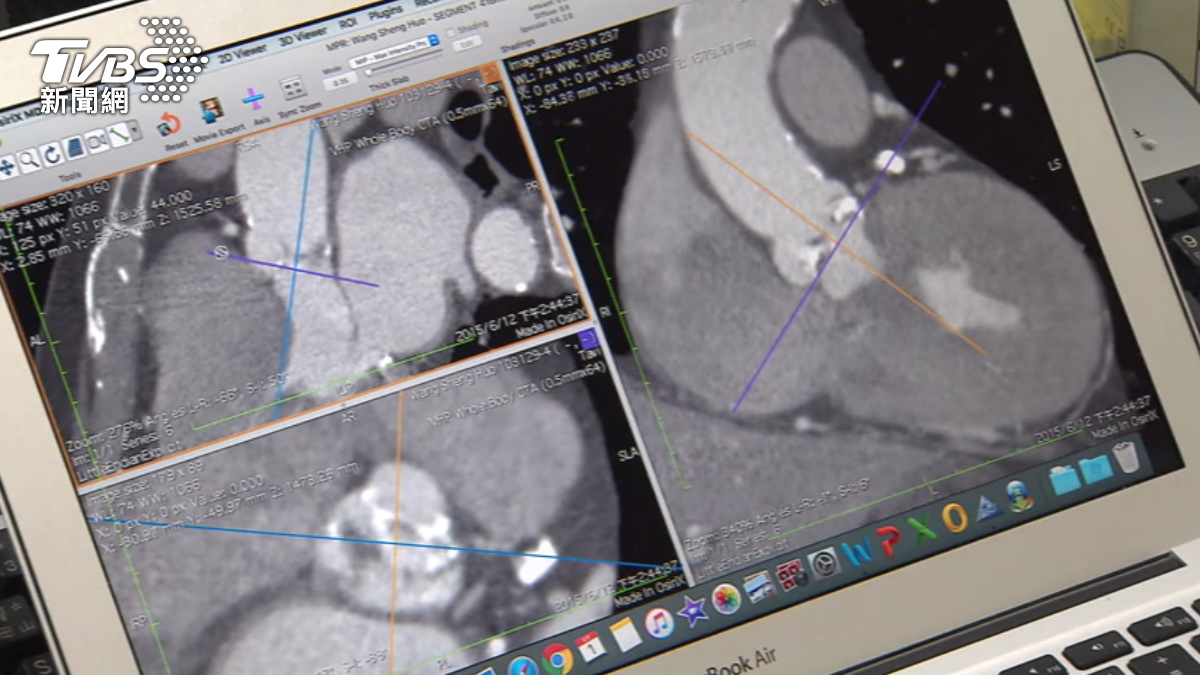Open Photos from the Dock
Screen dimensions: 1200x675
(726, 599)
